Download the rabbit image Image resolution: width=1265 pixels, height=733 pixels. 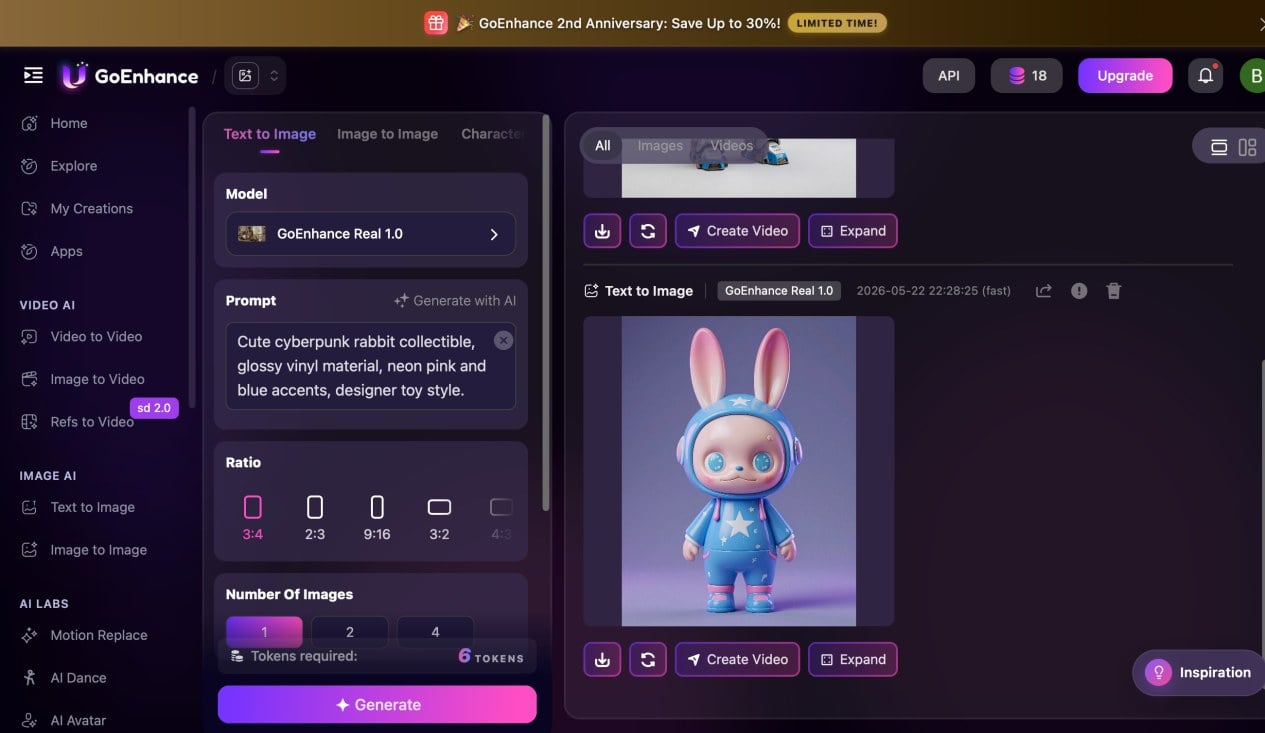(x=602, y=660)
